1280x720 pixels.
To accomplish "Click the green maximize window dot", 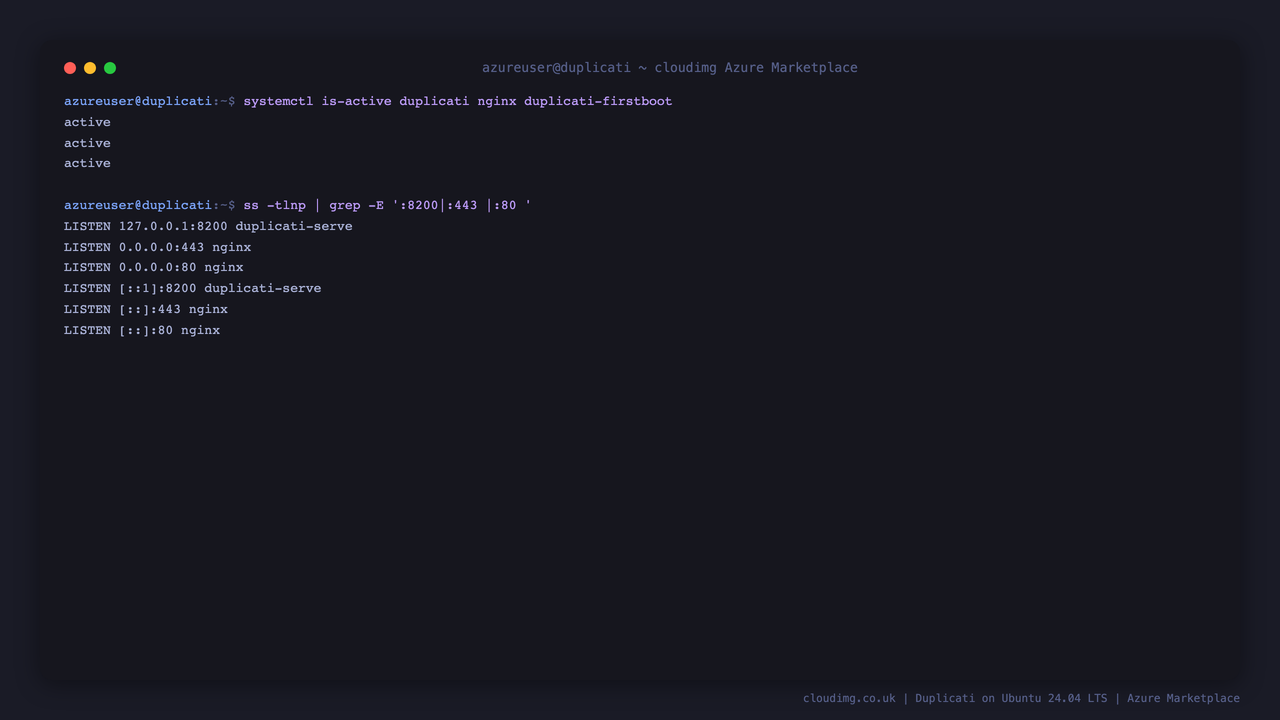I will 110,68.
